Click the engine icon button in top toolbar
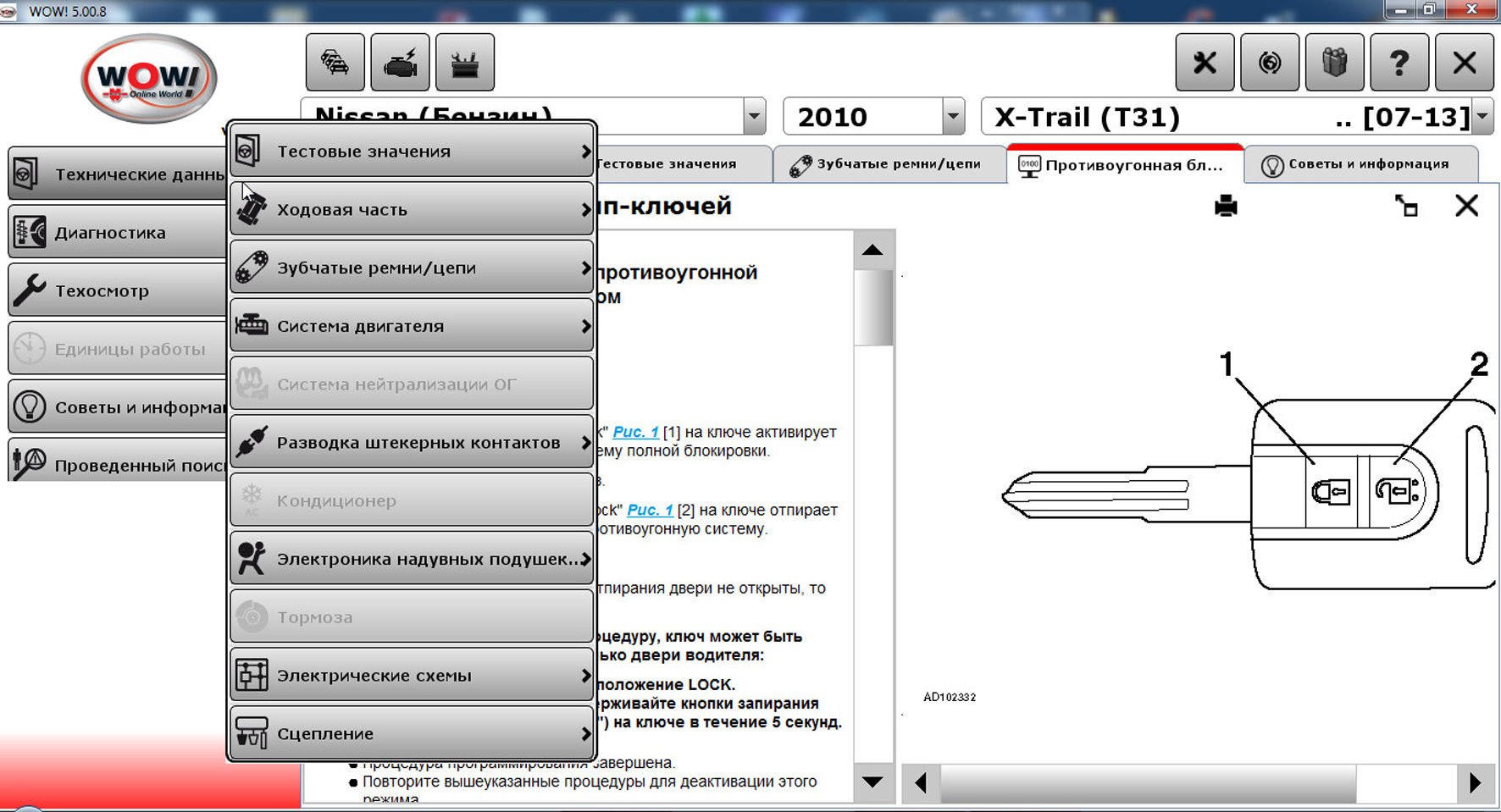 [x=400, y=63]
